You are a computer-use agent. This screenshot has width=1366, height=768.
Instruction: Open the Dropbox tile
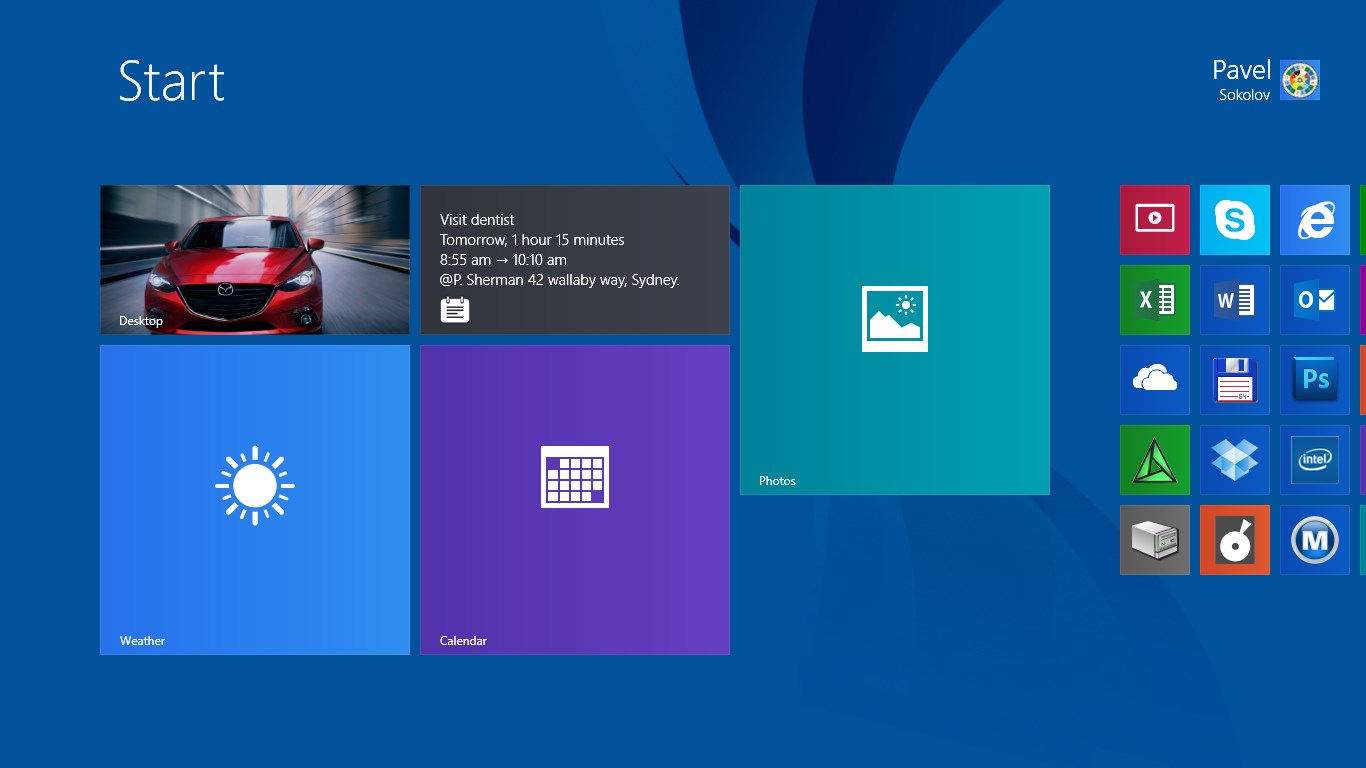click(x=1235, y=460)
